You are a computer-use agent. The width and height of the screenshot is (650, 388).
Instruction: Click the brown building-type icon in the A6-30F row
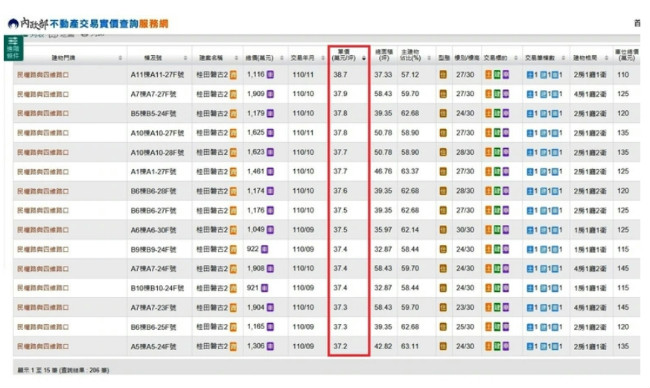pyautogui.click(x=443, y=230)
